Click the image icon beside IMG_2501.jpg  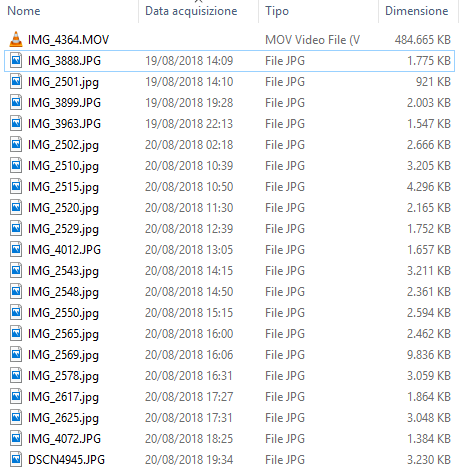pyautogui.click(x=16, y=81)
